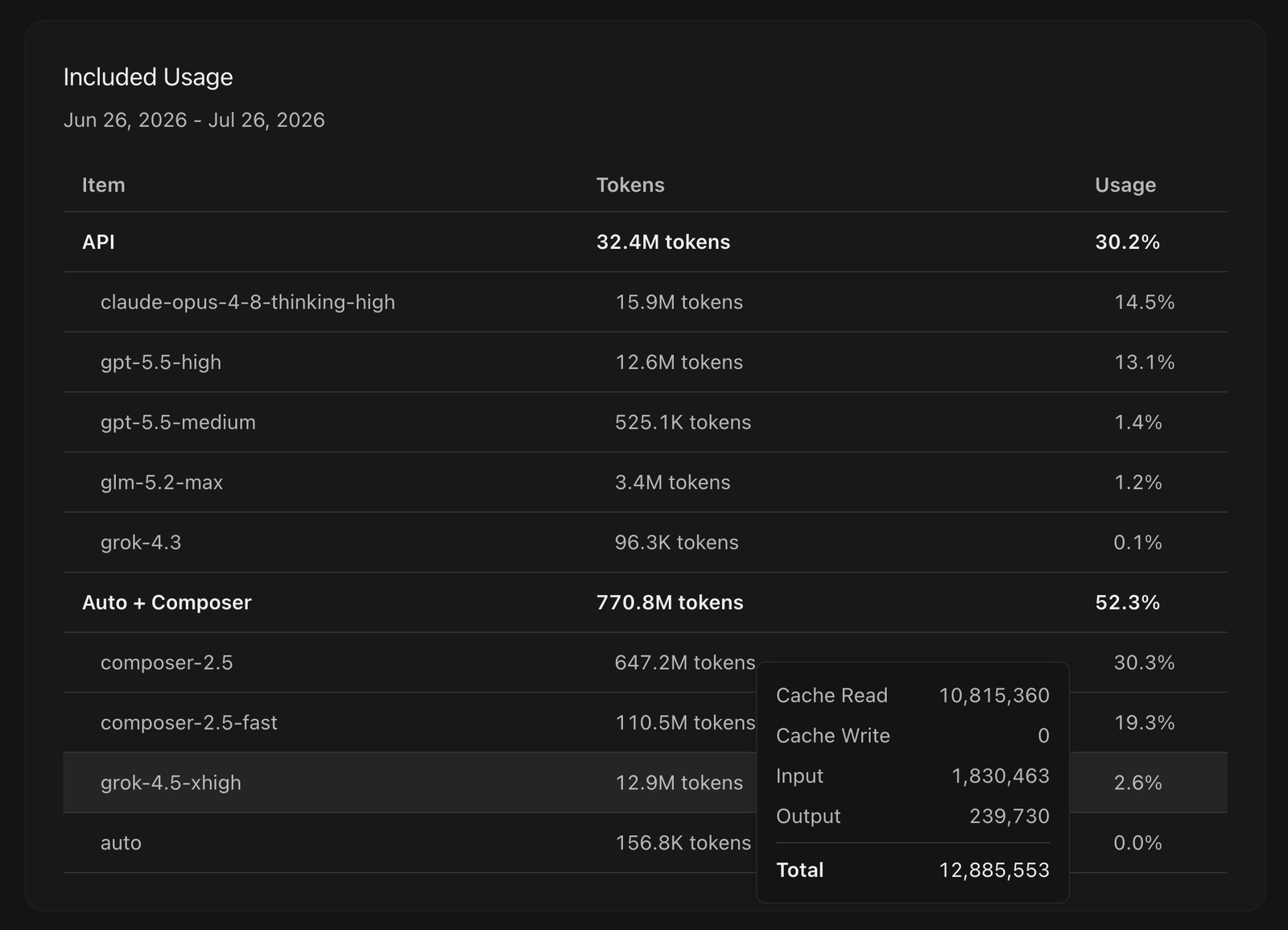The width and height of the screenshot is (1288, 930).
Task: Select the auto model row
Action: [x=645, y=843]
